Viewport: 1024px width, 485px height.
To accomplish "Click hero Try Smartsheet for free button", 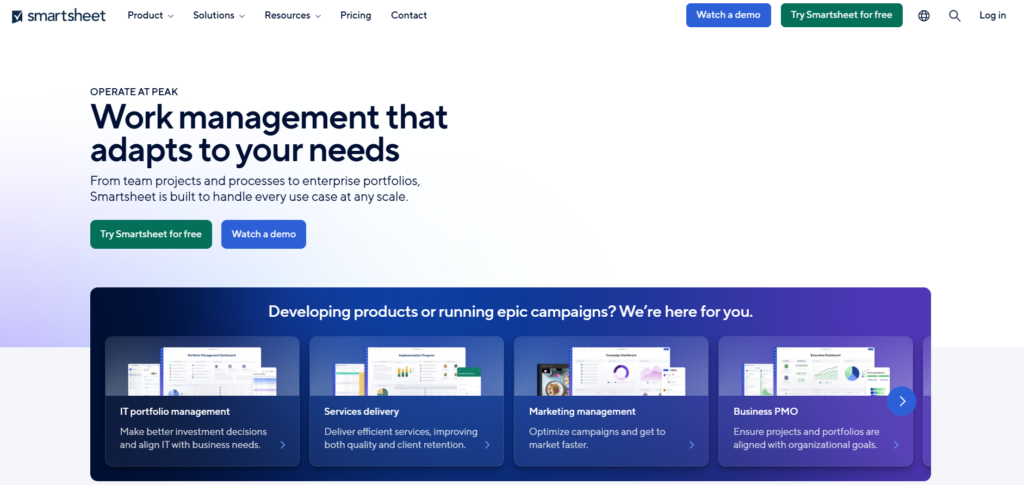I will 151,234.
